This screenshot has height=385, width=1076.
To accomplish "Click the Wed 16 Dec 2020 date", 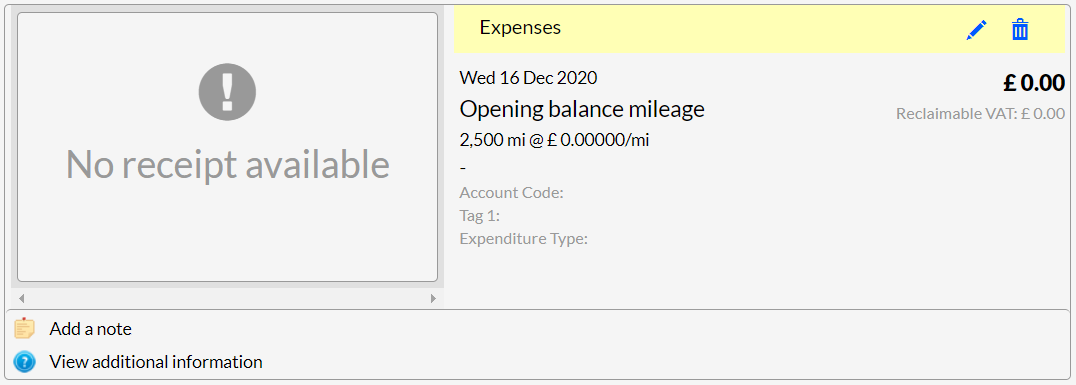I will tap(528, 78).
